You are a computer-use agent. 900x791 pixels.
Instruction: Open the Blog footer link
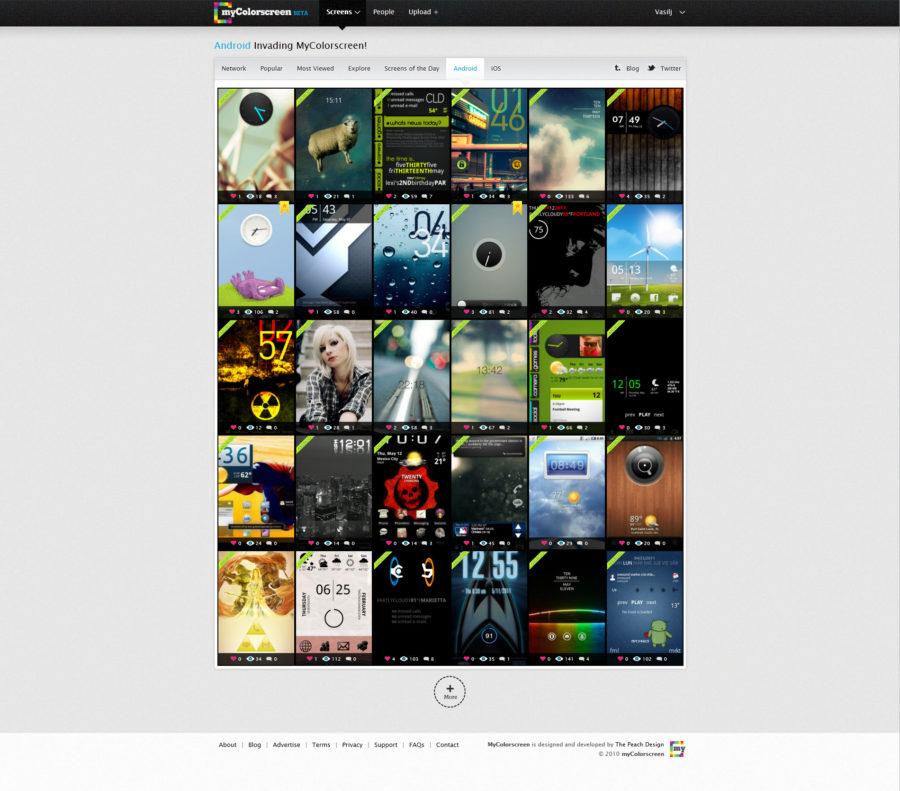click(x=254, y=745)
